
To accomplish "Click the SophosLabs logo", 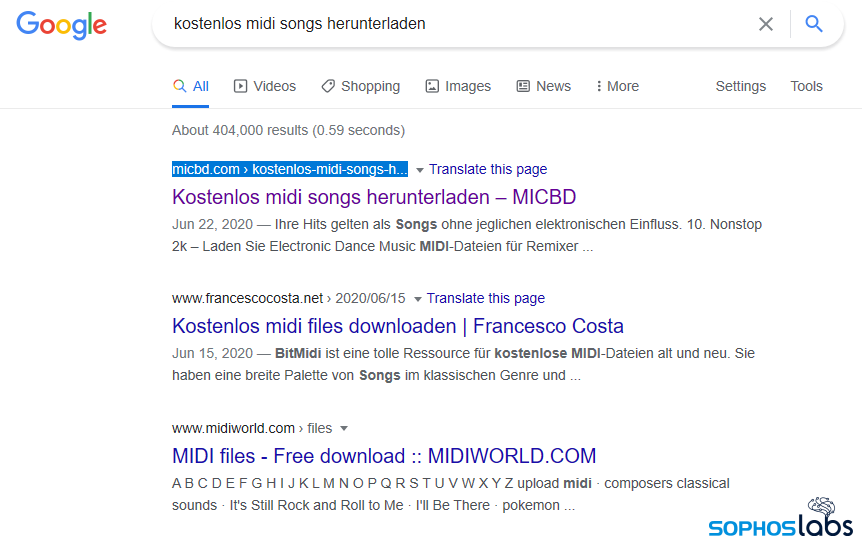I will click(x=781, y=519).
